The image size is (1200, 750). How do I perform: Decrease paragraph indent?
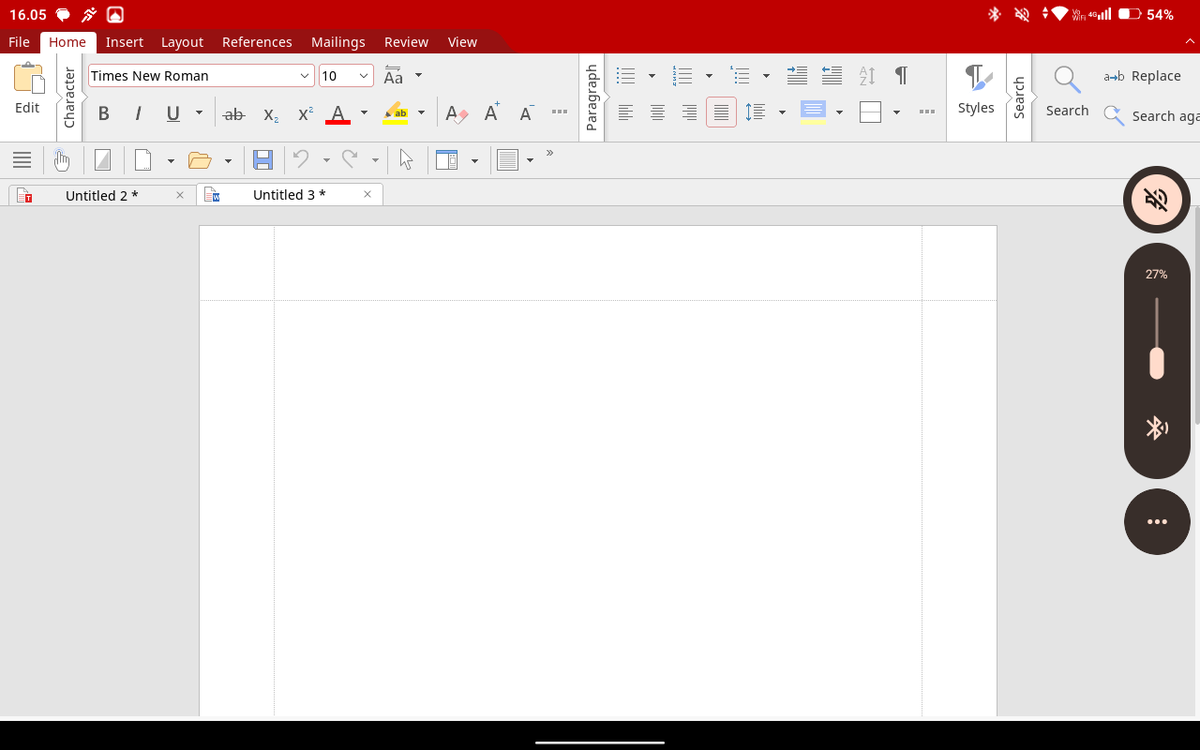[831, 76]
